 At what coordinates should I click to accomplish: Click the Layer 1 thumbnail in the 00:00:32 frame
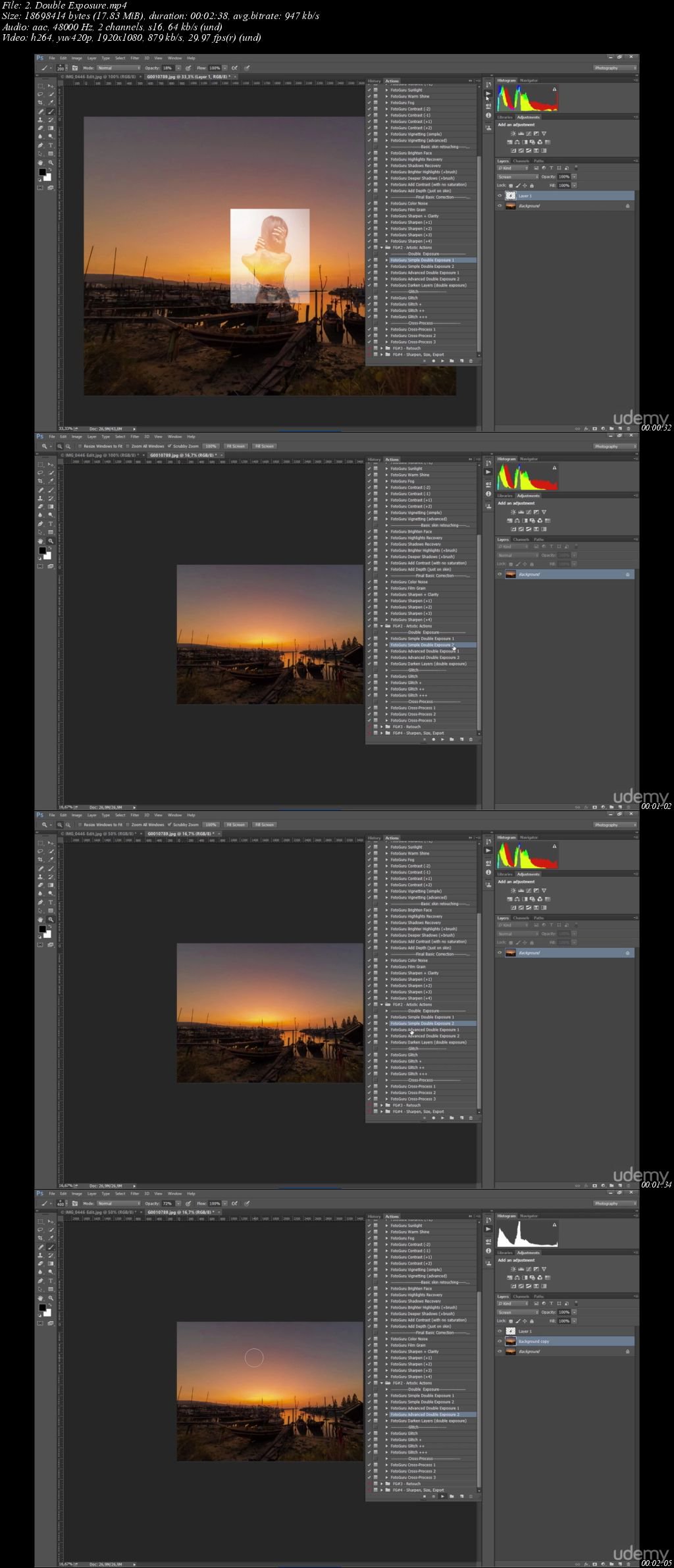tap(510, 196)
